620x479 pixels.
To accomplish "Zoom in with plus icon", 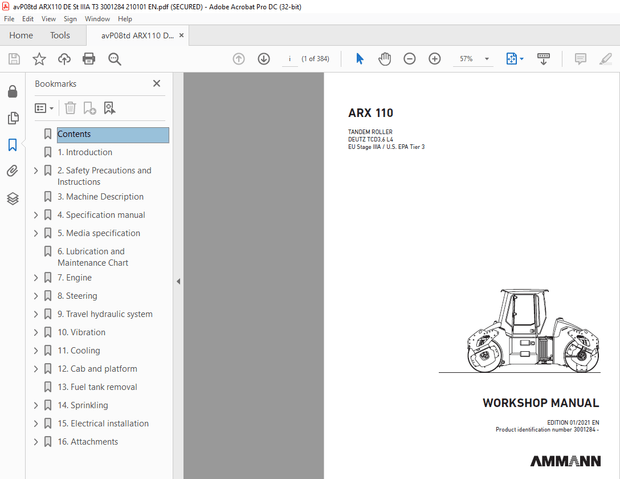I will pos(435,59).
